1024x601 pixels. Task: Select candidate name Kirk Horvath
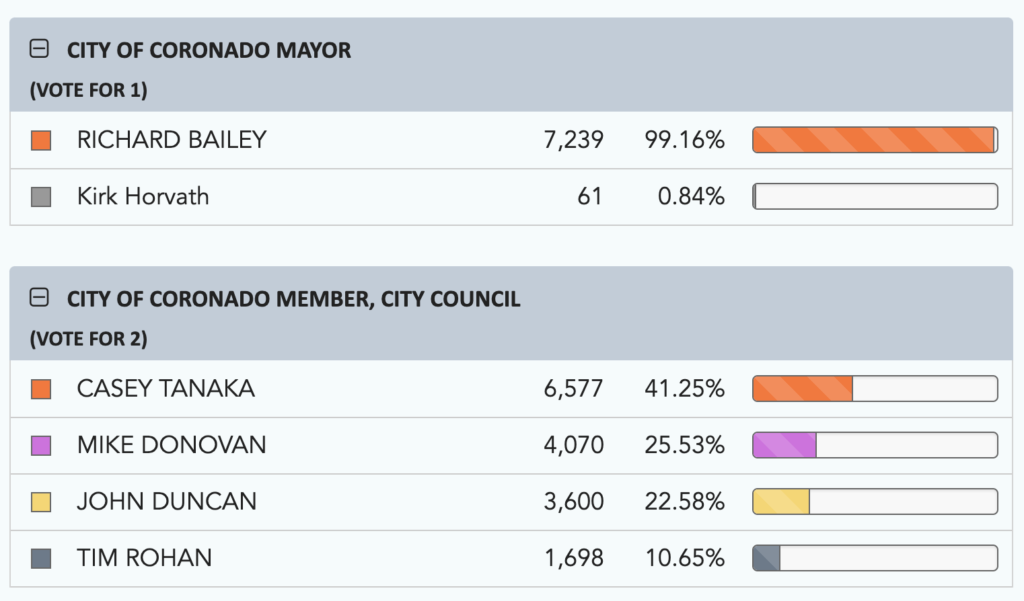[143, 196]
